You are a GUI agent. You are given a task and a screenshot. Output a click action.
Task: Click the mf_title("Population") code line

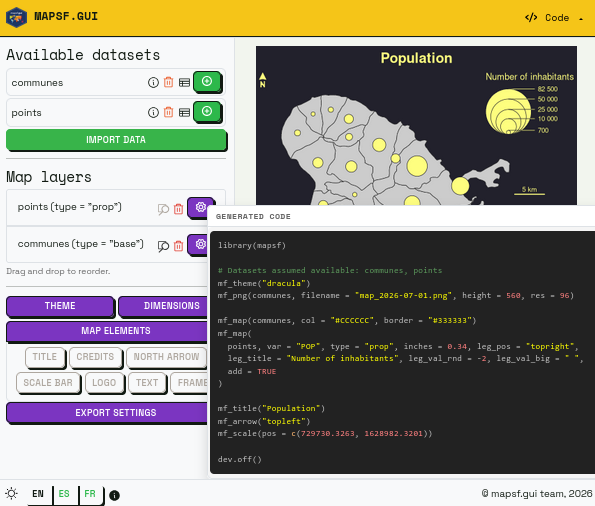coord(271,408)
